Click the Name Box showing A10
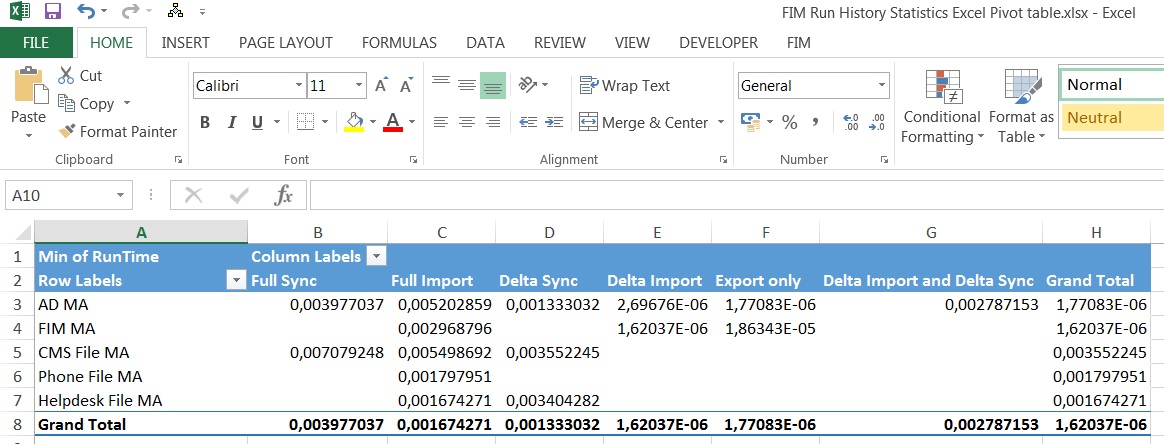 click(x=59, y=196)
